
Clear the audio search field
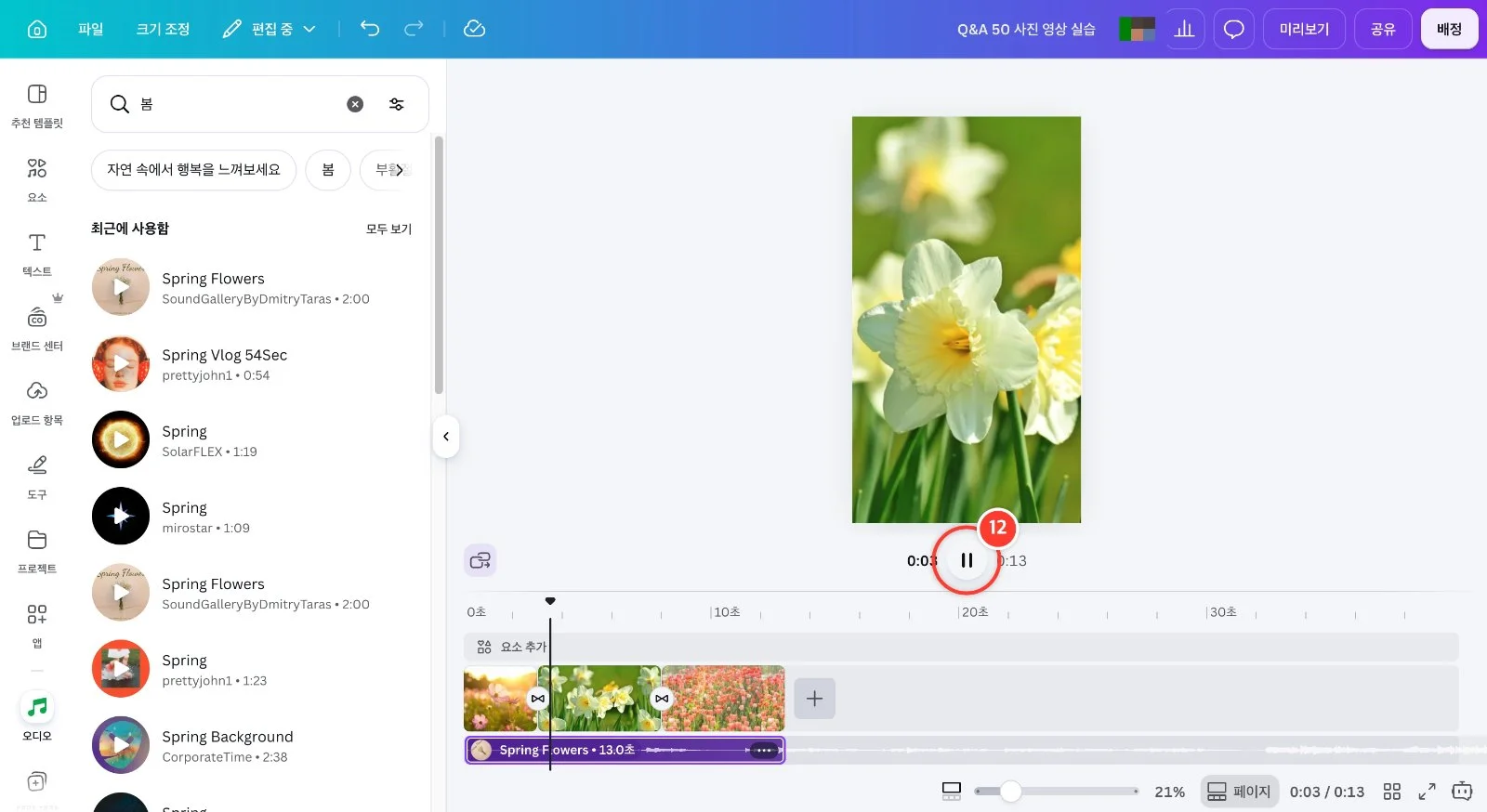coord(355,104)
